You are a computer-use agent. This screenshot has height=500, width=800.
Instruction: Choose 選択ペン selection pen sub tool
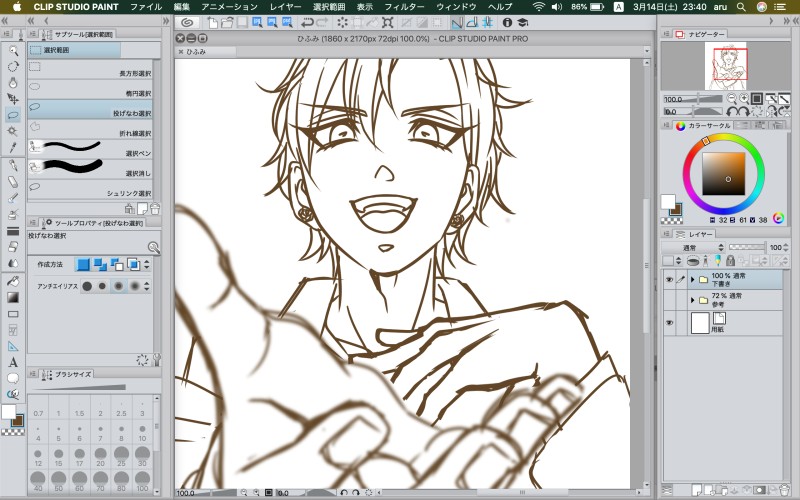(x=90, y=149)
